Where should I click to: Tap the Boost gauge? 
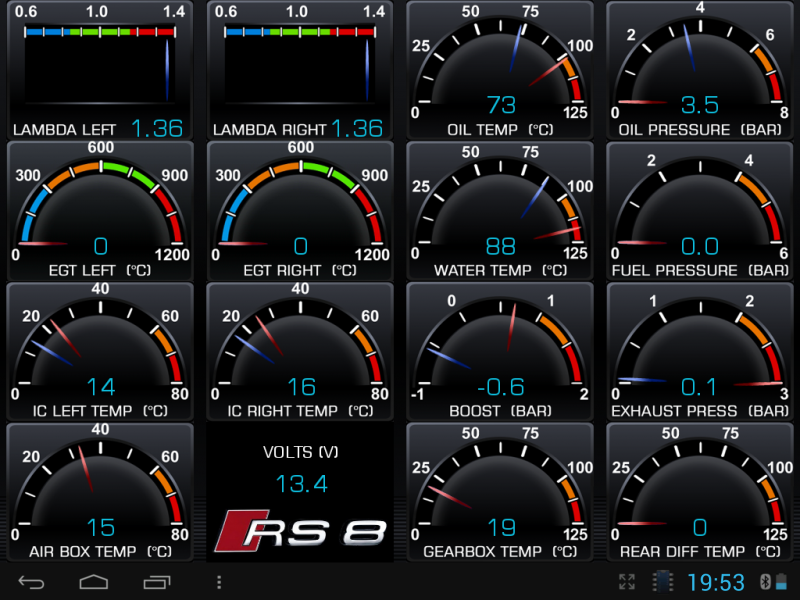[500, 351]
